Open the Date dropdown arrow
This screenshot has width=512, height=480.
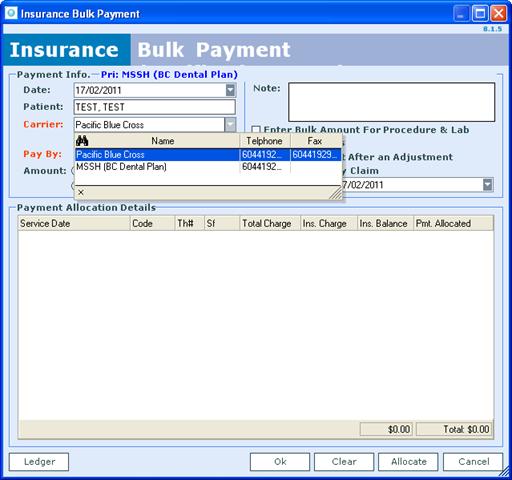pos(230,90)
